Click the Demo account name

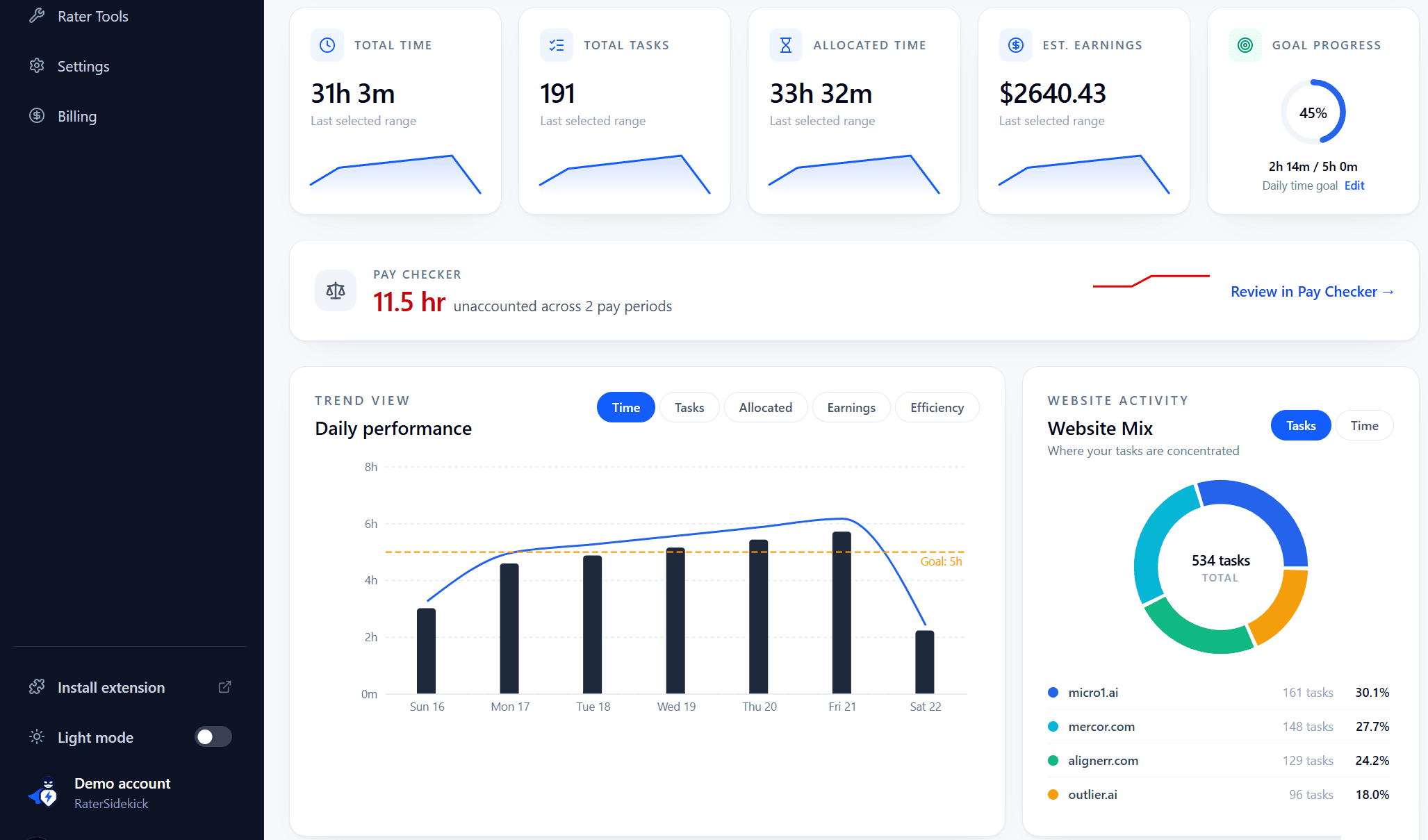click(x=122, y=783)
